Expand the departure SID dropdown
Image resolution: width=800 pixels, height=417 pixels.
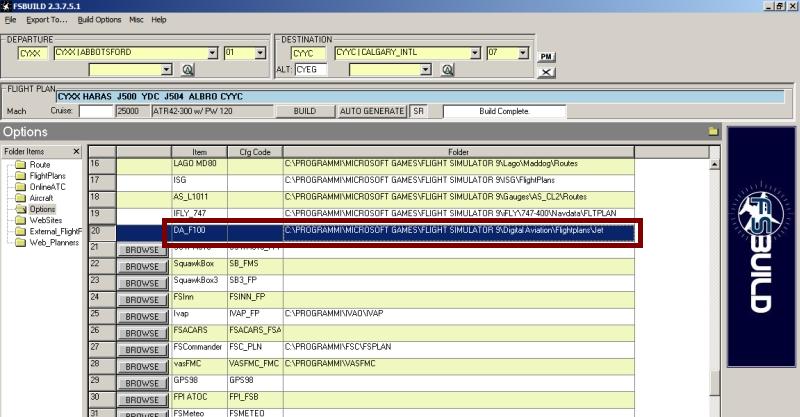pyautogui.click(x=166, y=69)
